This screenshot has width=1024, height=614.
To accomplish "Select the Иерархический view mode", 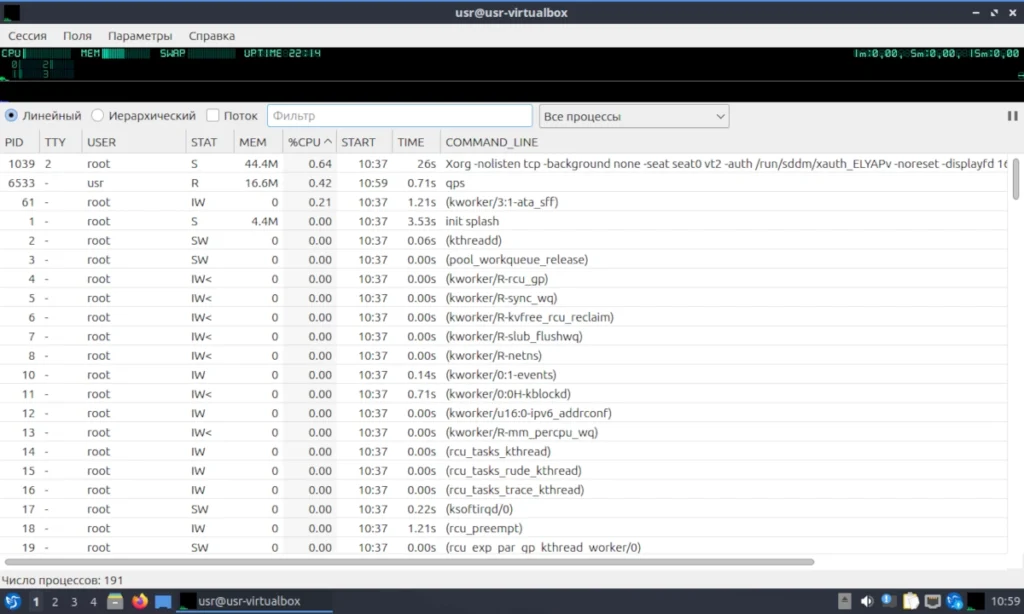I will click(x=144, y=116).
